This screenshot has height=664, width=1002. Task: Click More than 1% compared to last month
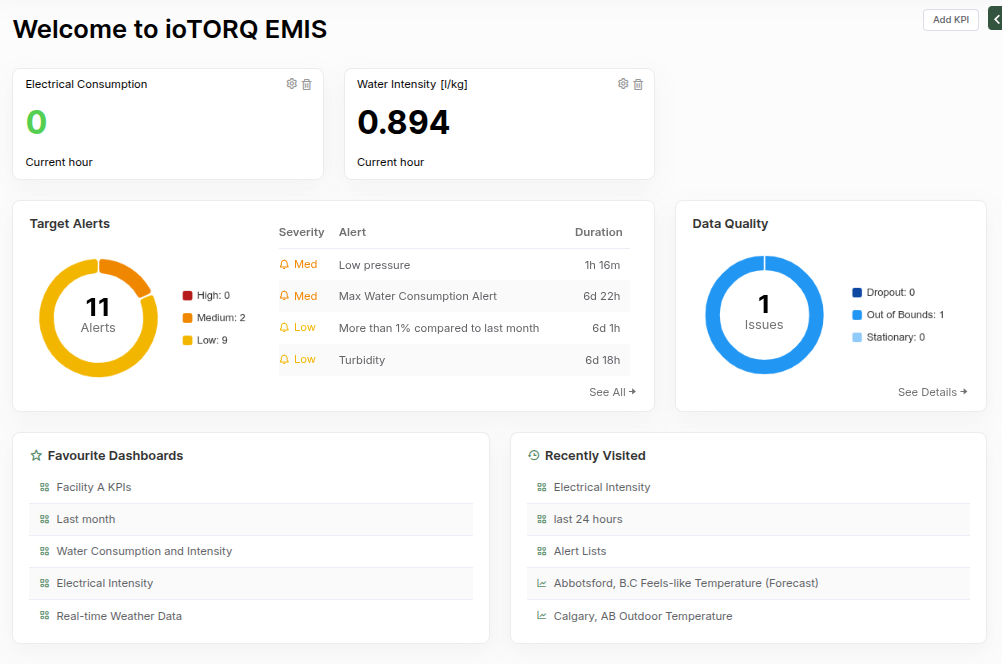coord(438,328)
